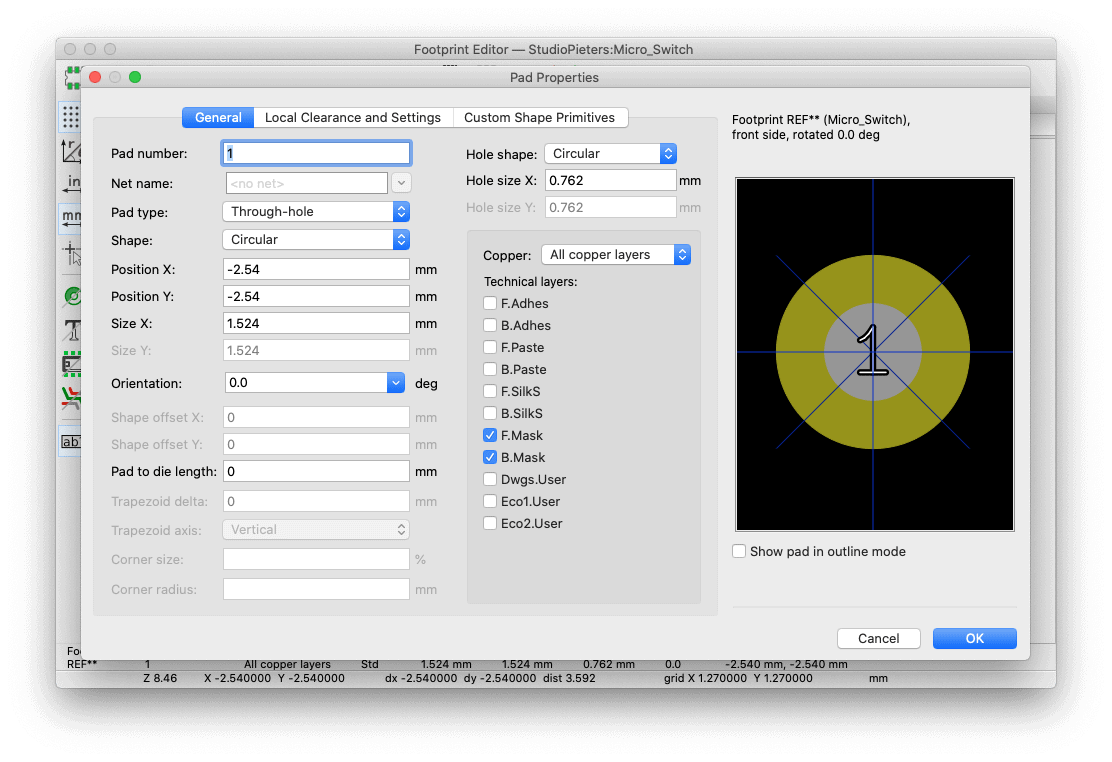Confirm pad properties with OK
1112x762 pixels.
(974, 639)
